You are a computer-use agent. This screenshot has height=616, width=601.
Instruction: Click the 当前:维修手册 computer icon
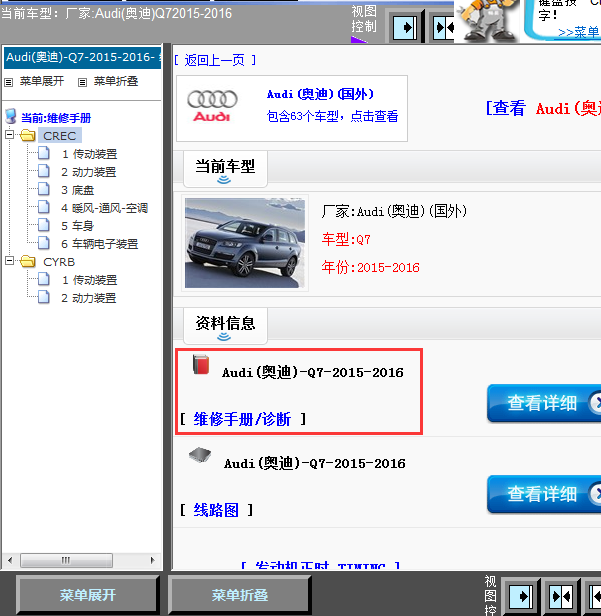(x=11, y=116)
